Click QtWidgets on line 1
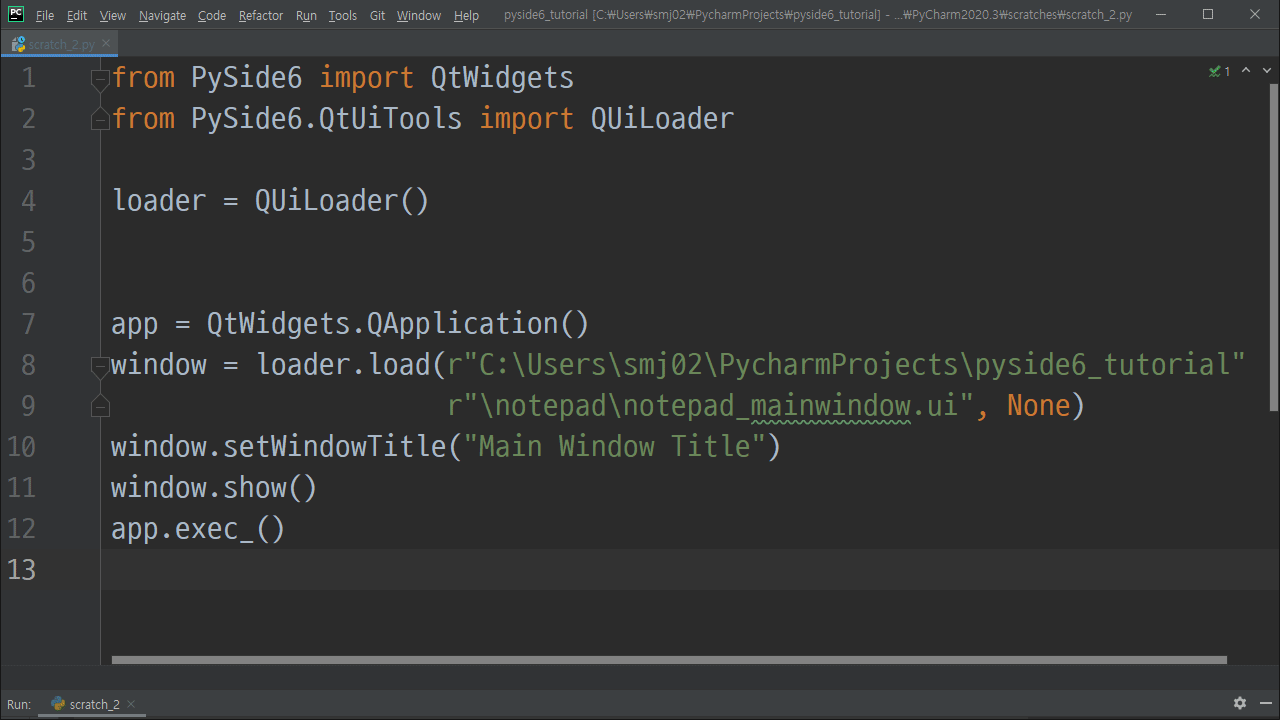This screenshot has height=720, width=1280. point(502,78)
